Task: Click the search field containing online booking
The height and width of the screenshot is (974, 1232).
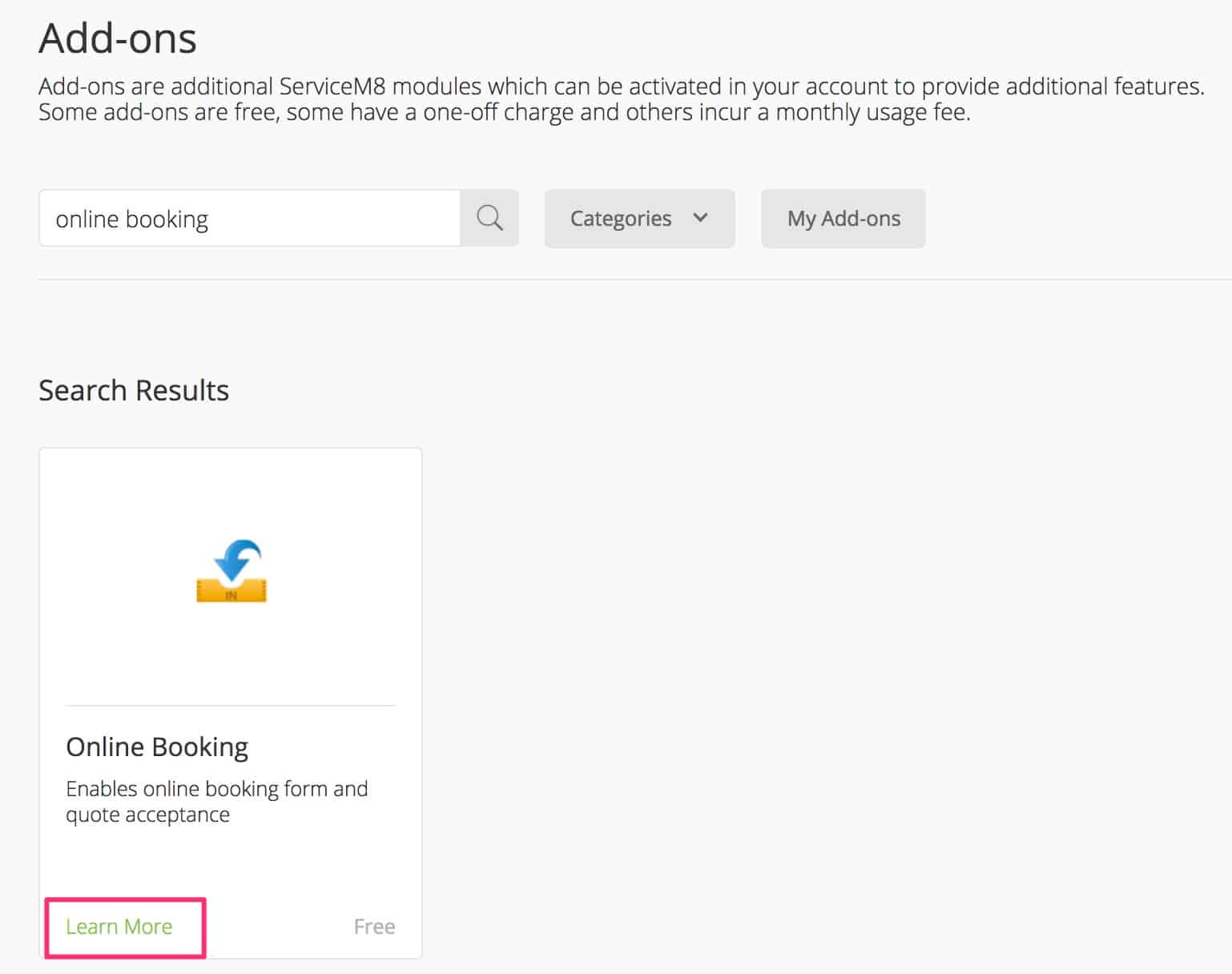Action: click(x=249, y=218)
